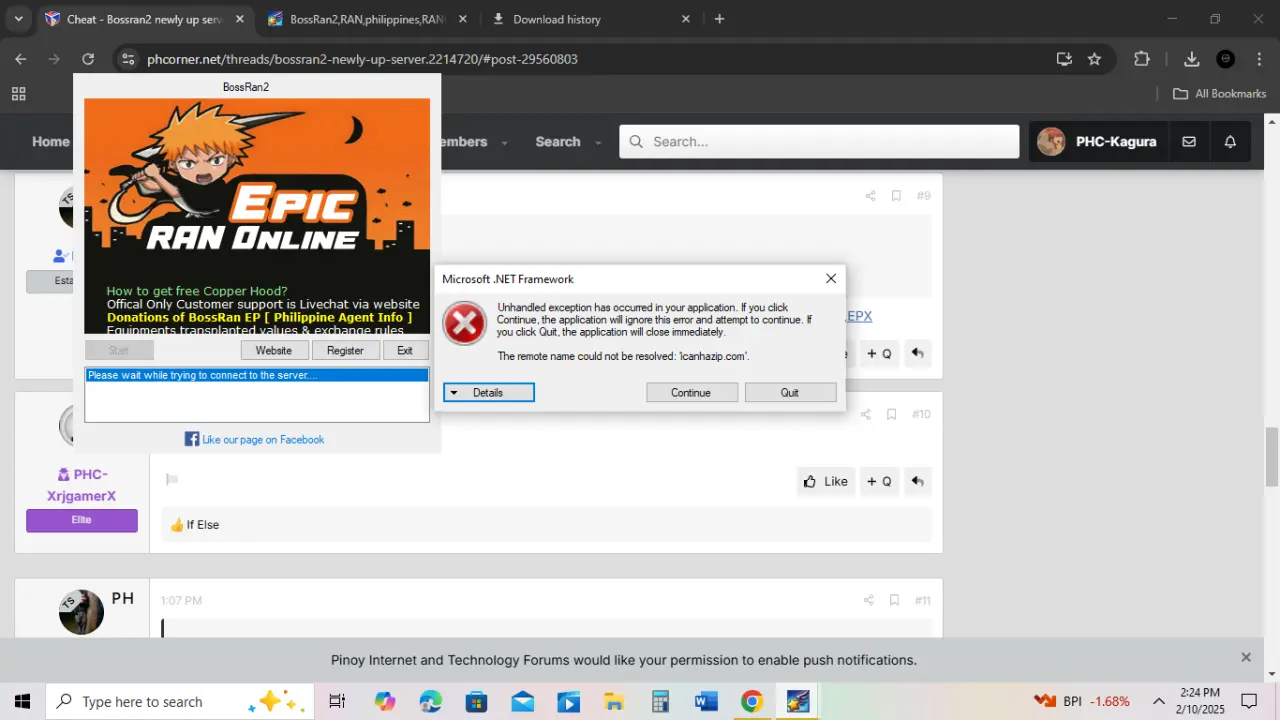The height and width of the screenshot is (720, 1280).
Task: Open PHC-XrjgamerX user profile
Action: click(x=82, y=485)
